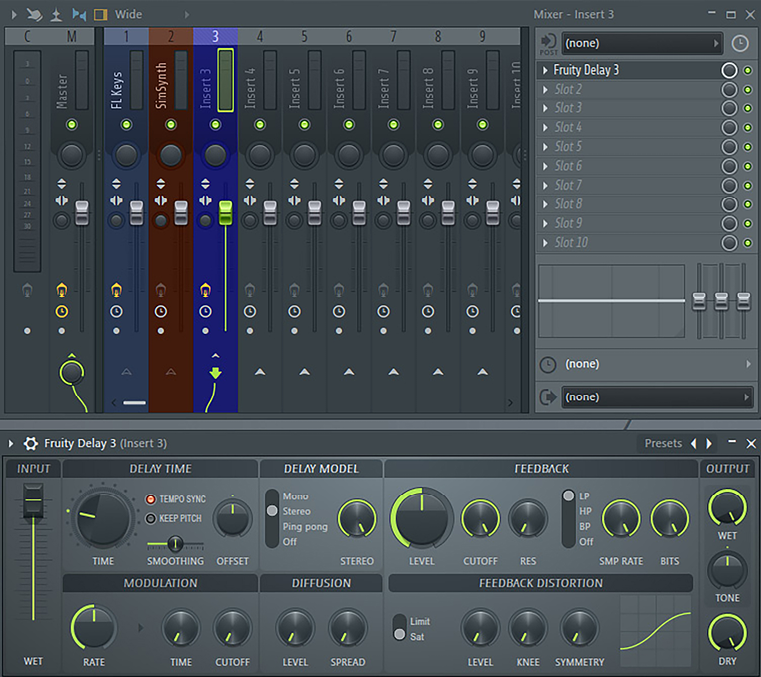Viewport: 761px width, 677px height.
Task: Mute the SimSynth track LED
Action: (x=171, y=125)
